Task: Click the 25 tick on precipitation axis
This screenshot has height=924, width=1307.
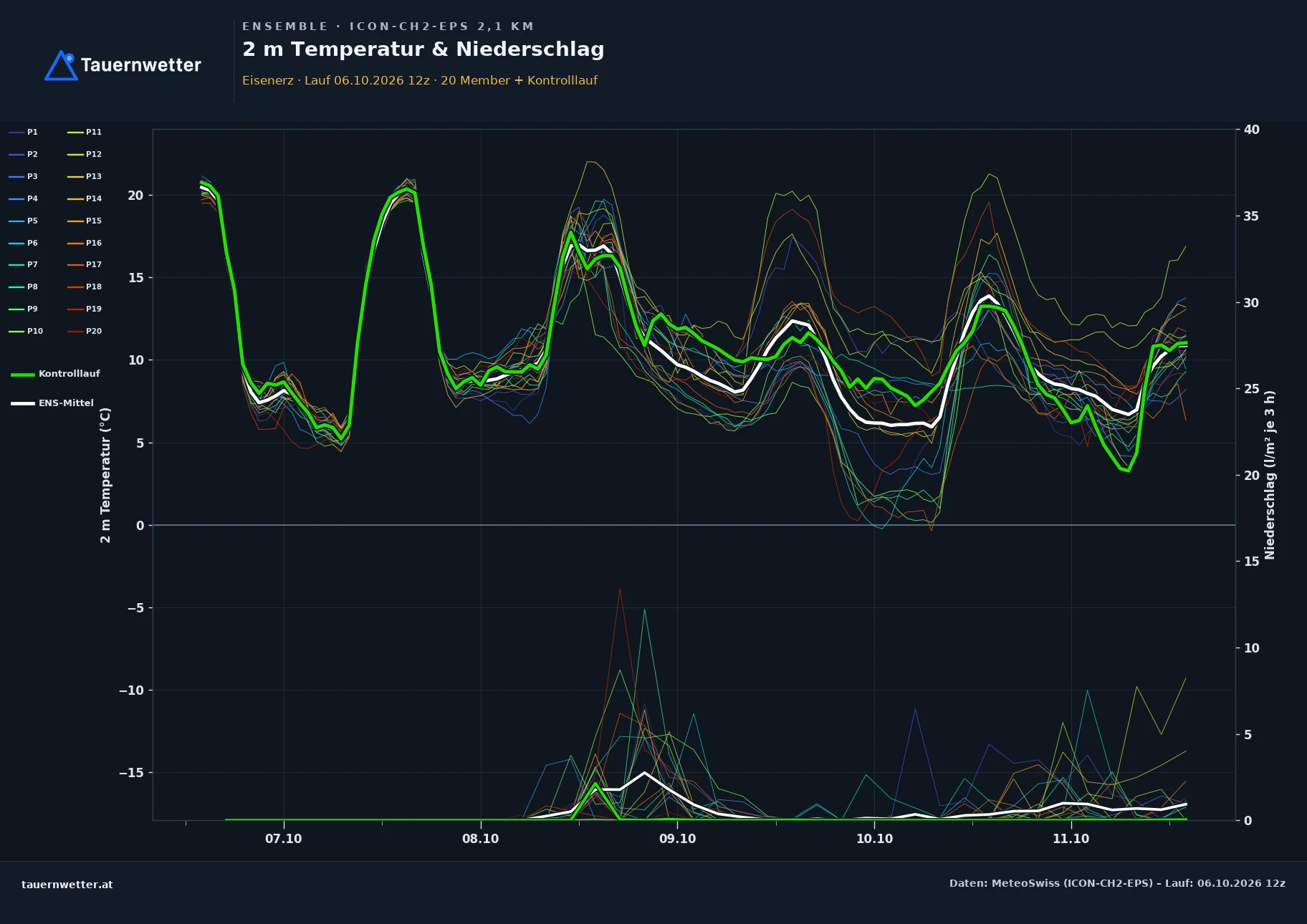Action: (x=1252, y=389)
